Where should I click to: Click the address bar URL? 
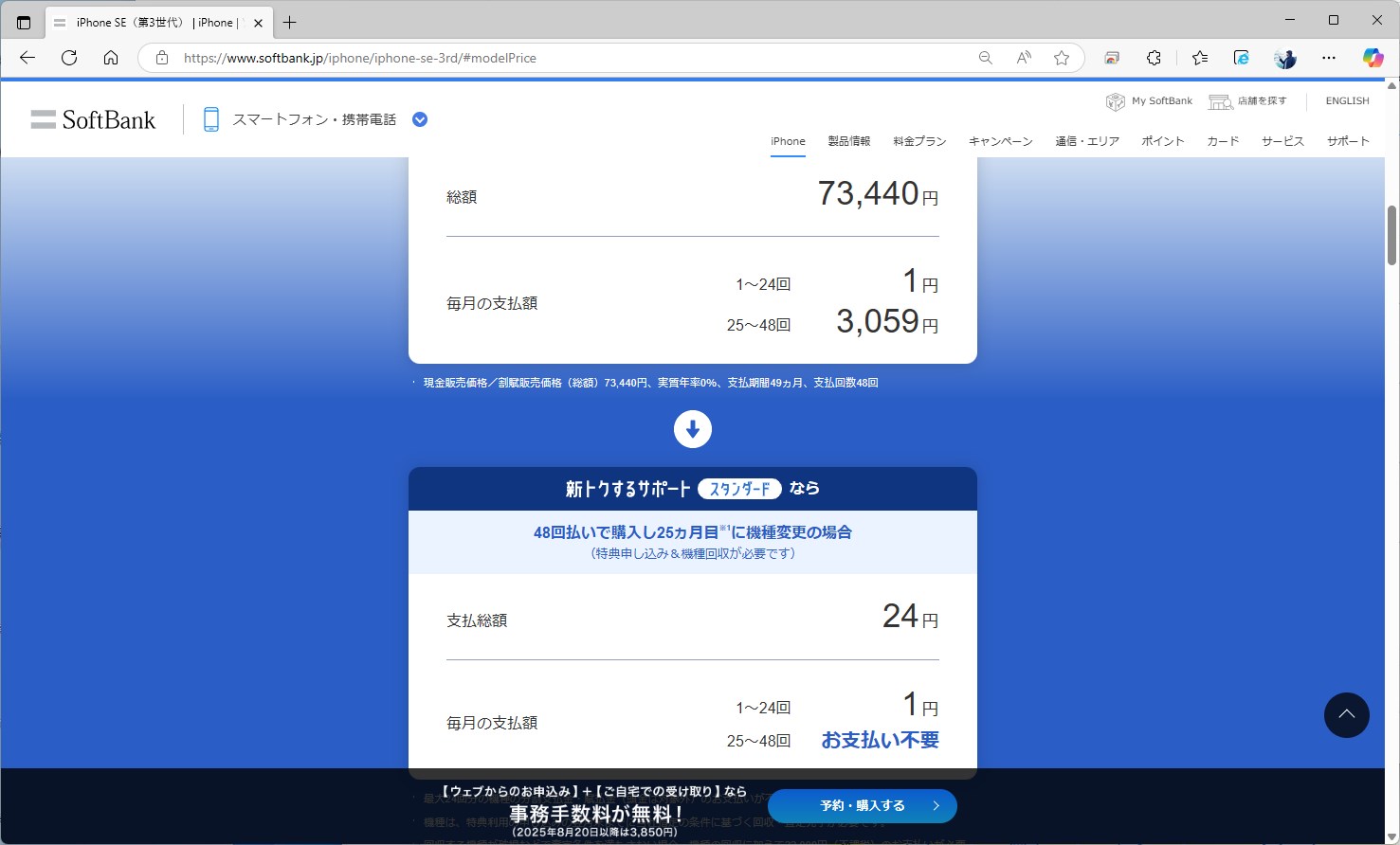[360, 58]
